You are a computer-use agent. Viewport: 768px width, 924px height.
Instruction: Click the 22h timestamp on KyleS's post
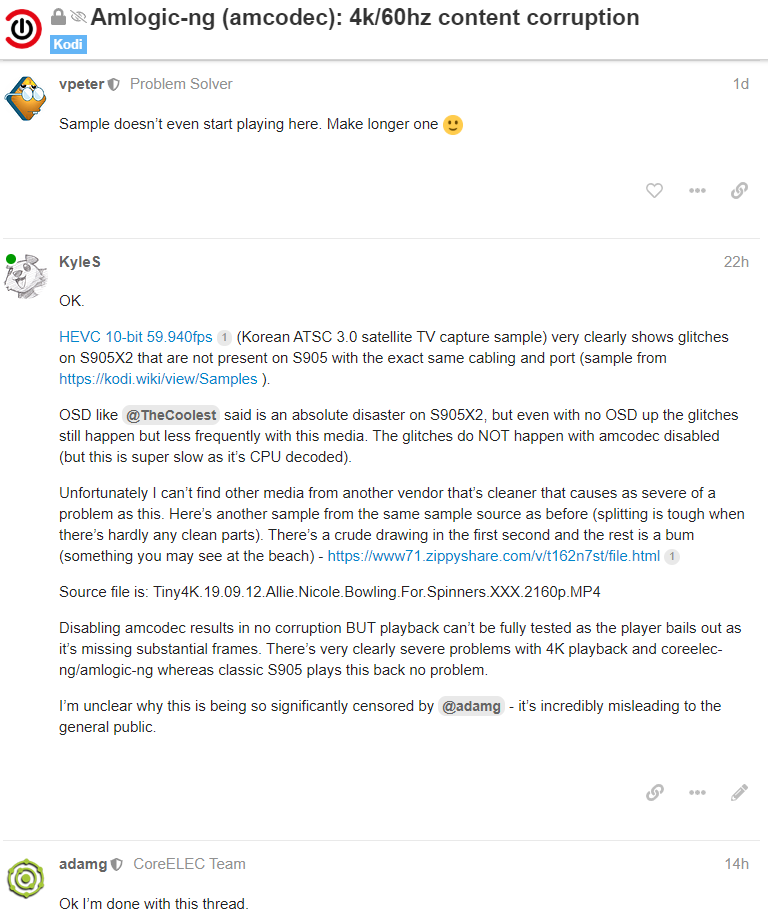pos(736,262)
